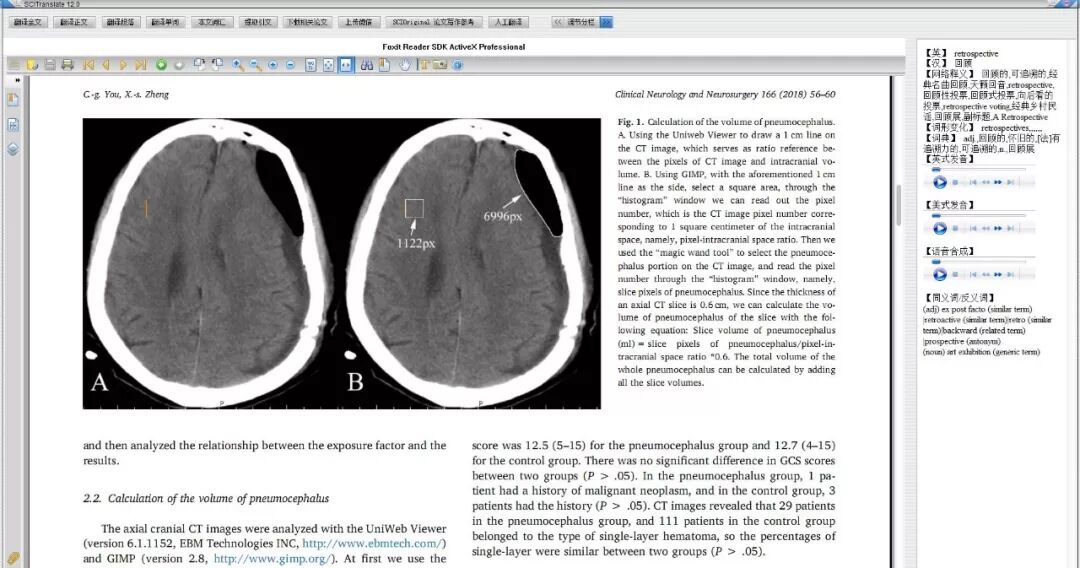1080x568 pixels.
Task: Go to first page
Action: click(x=88, y=65)
